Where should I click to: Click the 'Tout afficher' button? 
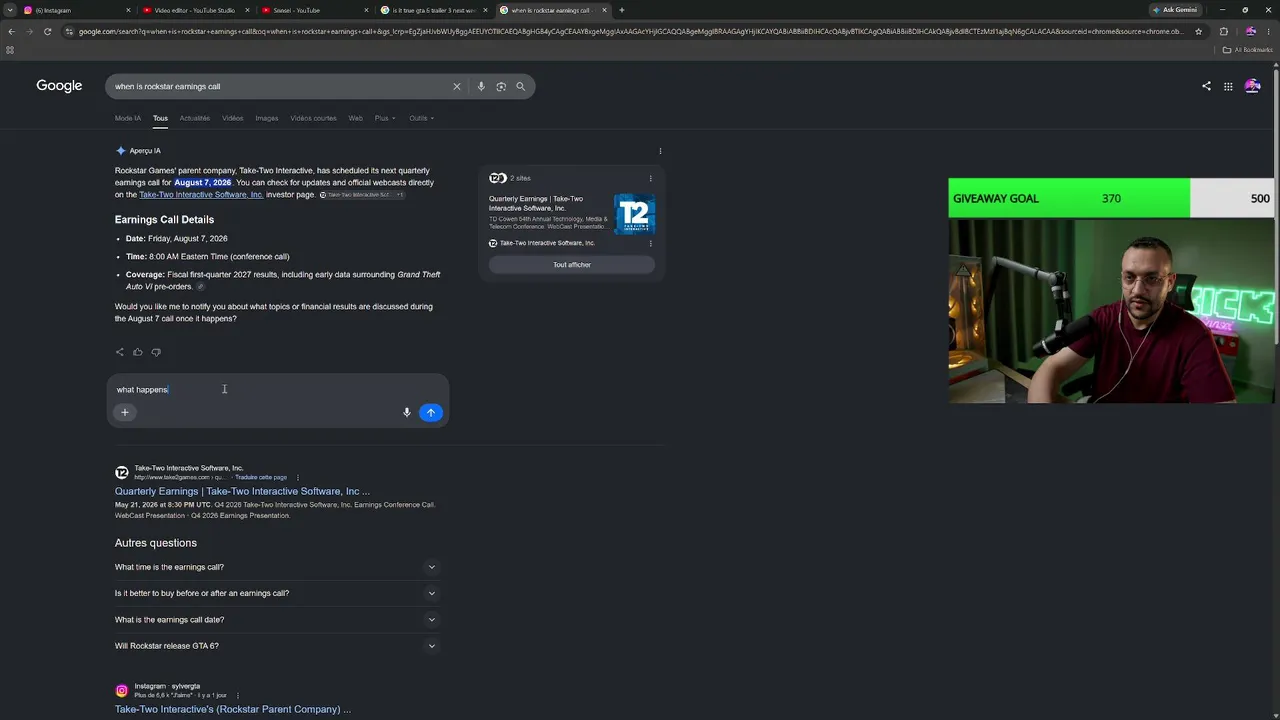pos(572,265)
